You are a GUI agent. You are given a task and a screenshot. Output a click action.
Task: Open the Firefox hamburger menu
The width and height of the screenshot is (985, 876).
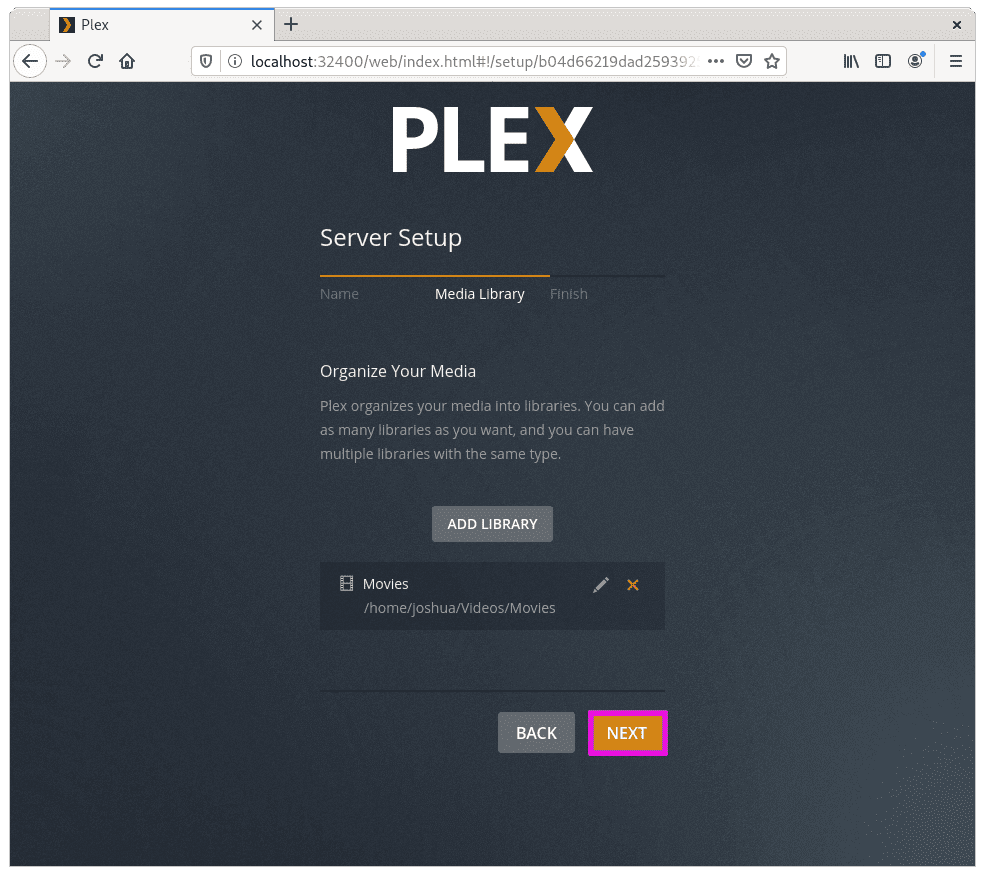tap(955, 61)
